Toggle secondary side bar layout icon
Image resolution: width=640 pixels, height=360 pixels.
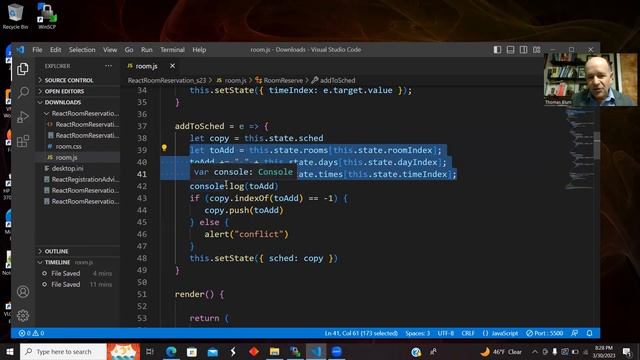pyautogui.click(x=523, y=49)
